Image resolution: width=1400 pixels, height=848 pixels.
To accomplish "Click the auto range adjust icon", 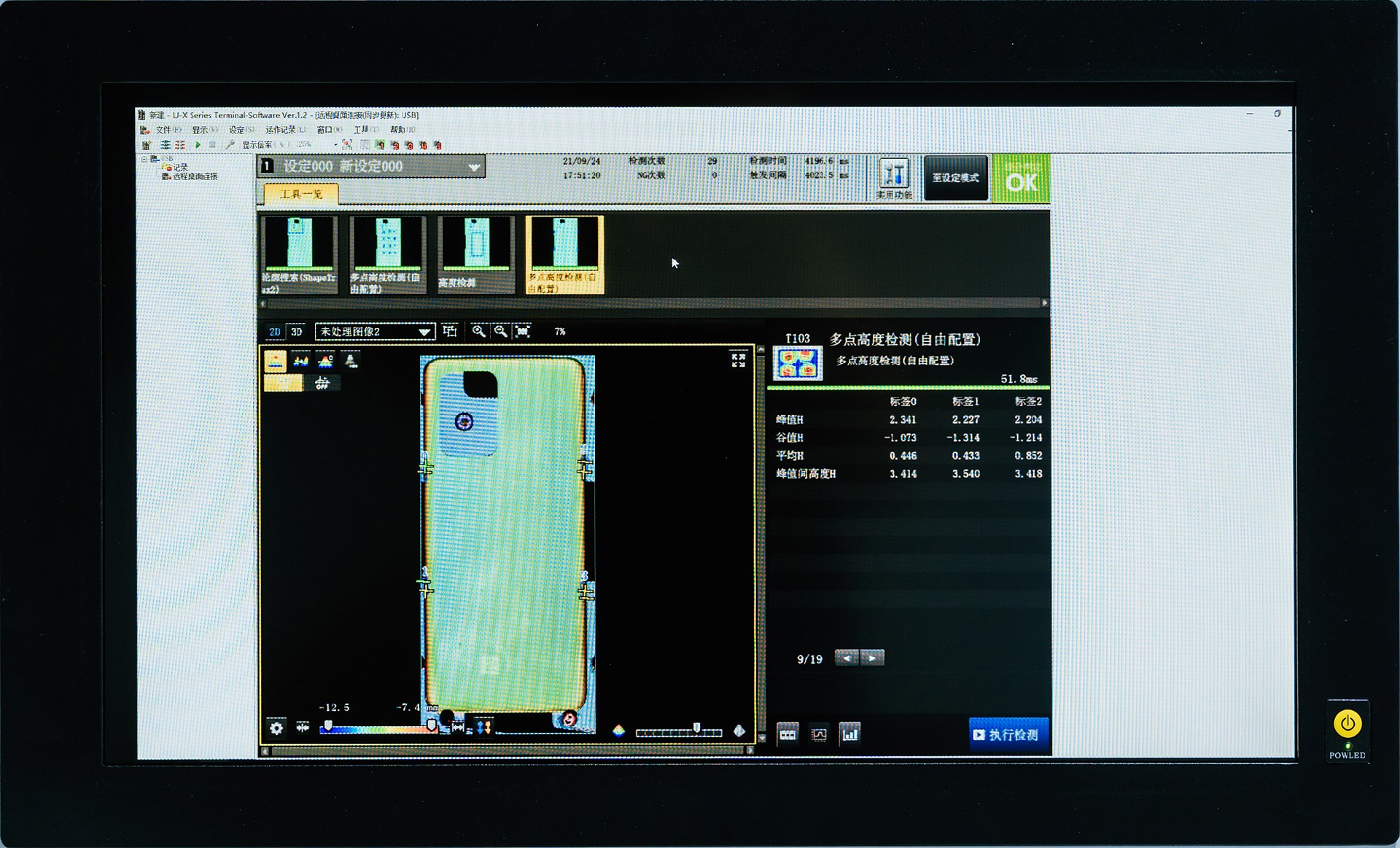I will click(x=303, y=727).
